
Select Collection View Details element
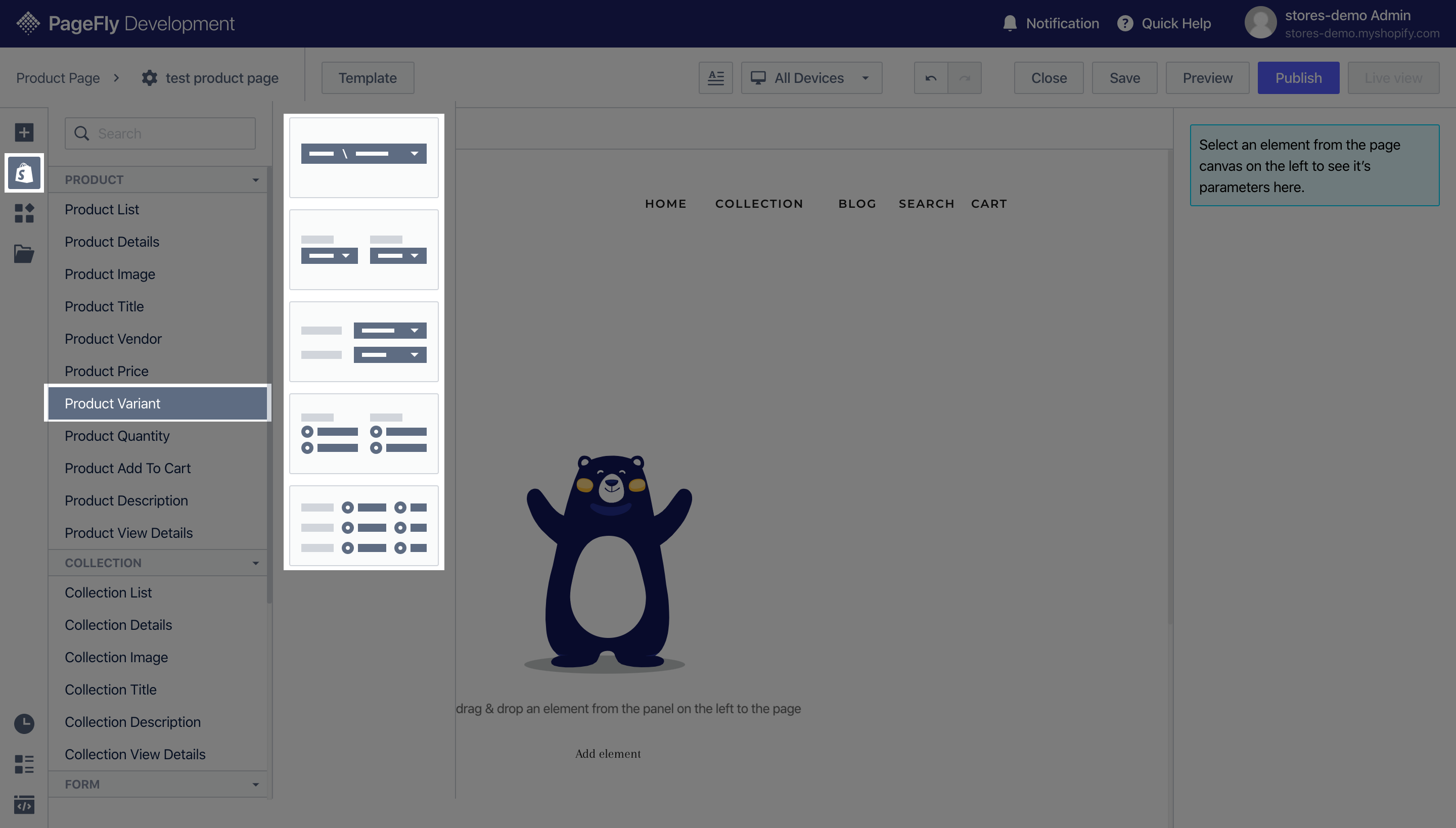coord(158,755)
